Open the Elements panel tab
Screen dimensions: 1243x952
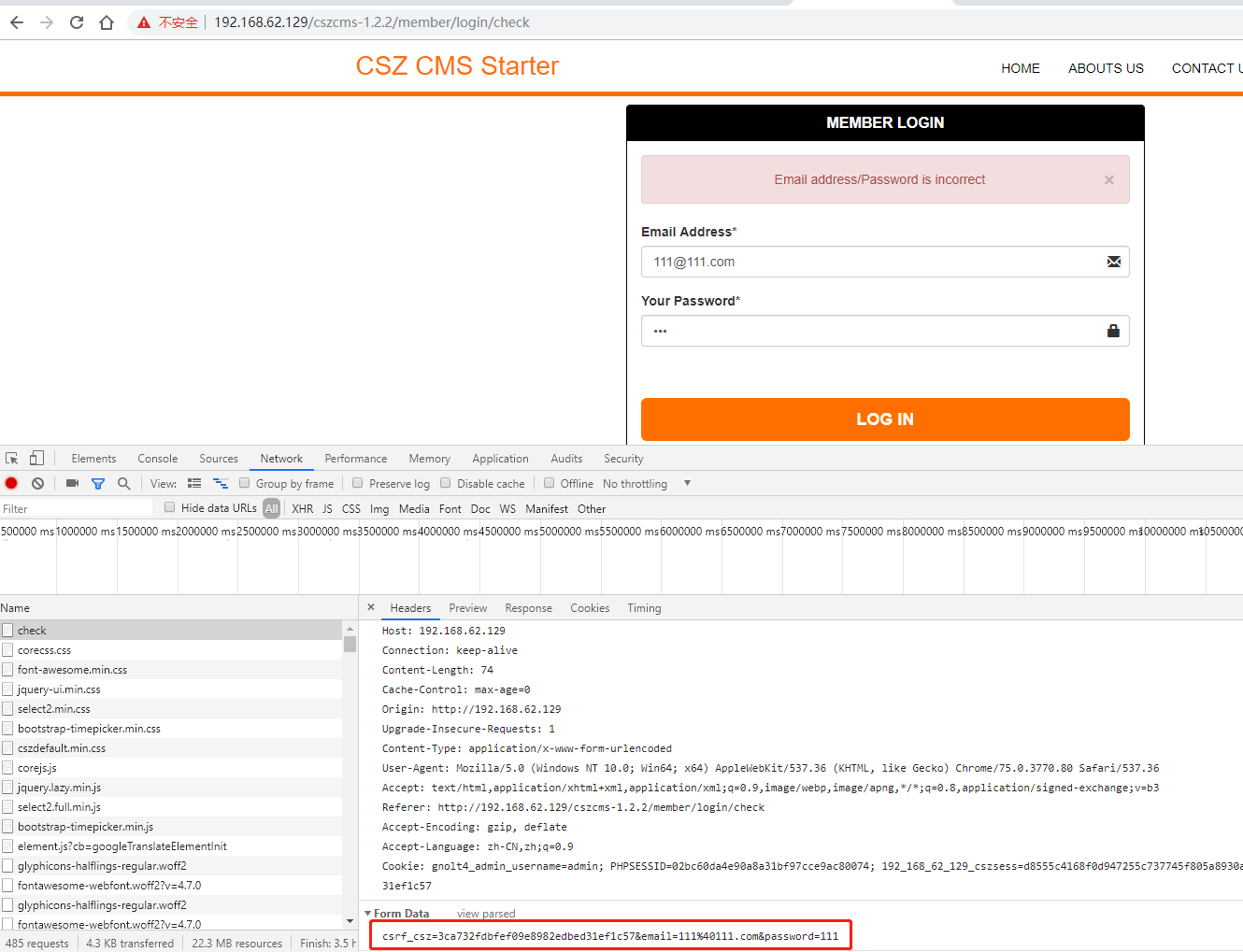click(93, 459)
